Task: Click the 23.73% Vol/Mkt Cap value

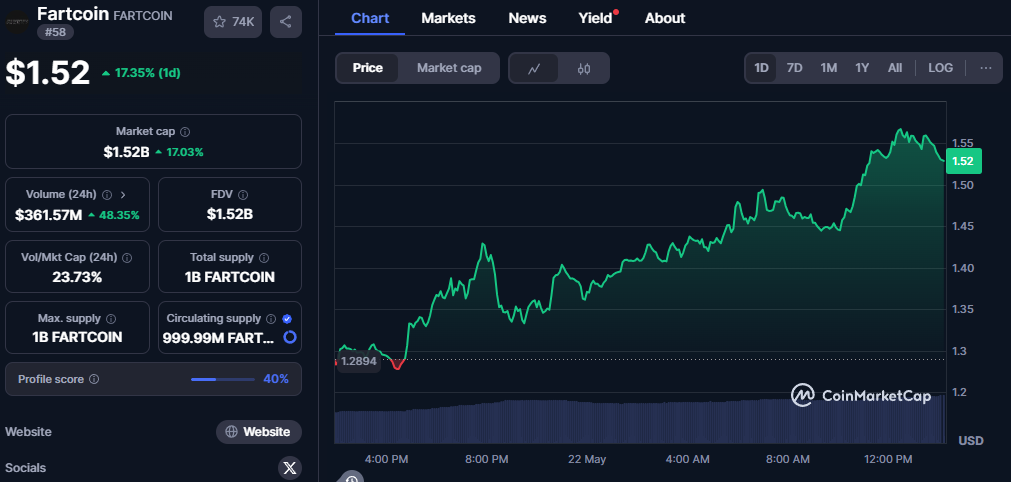Action: pos(77,278)
